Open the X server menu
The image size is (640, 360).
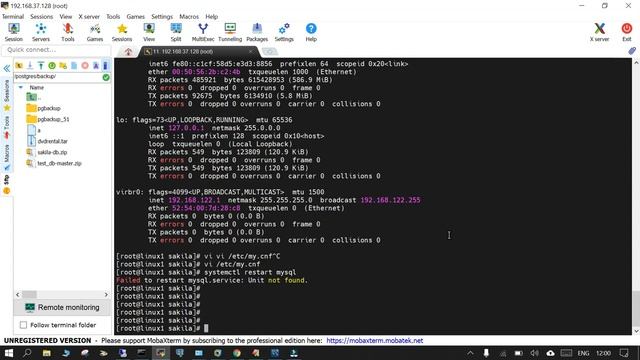tap(89, 17)
